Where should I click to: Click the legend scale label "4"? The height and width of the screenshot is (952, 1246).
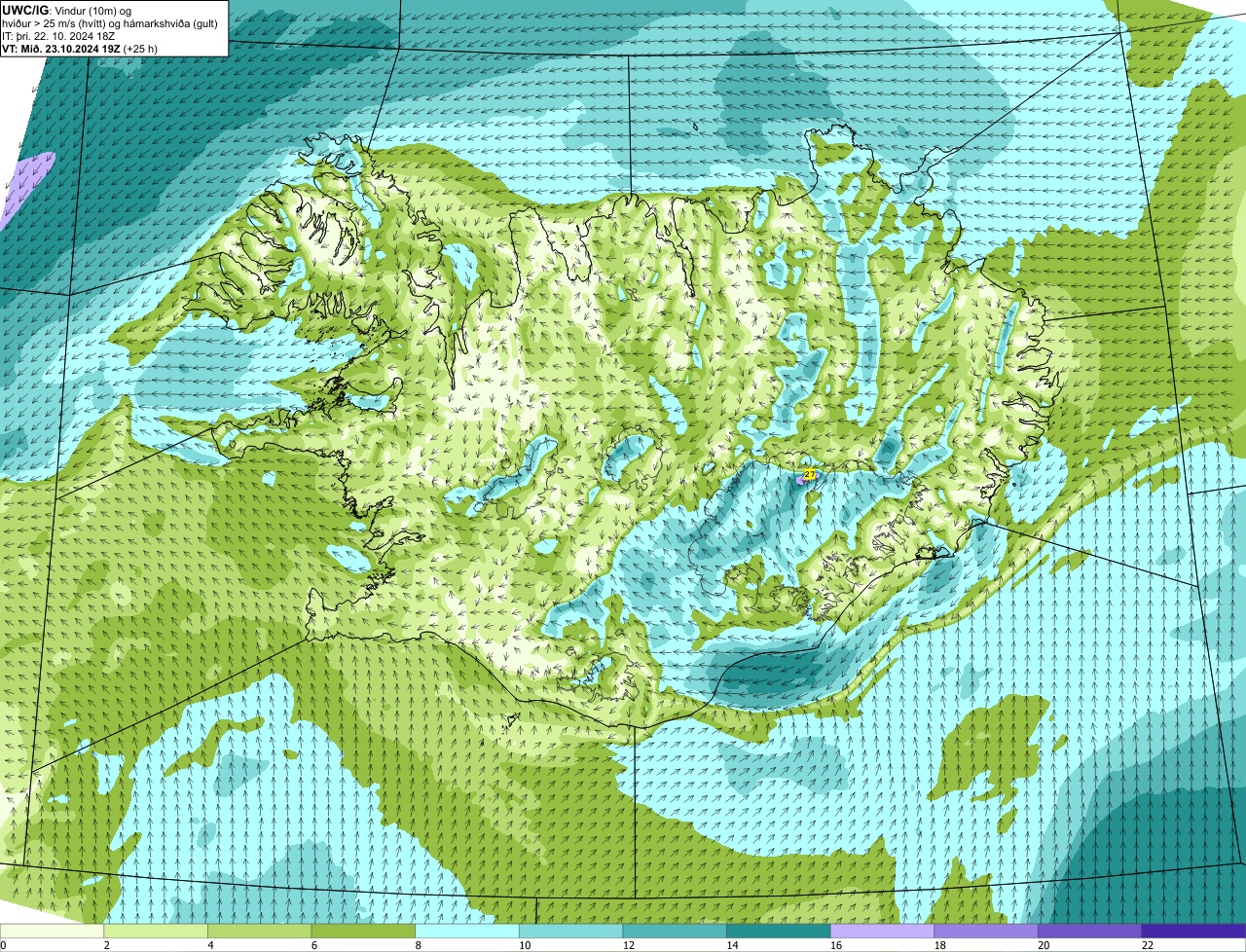[210, 945]
